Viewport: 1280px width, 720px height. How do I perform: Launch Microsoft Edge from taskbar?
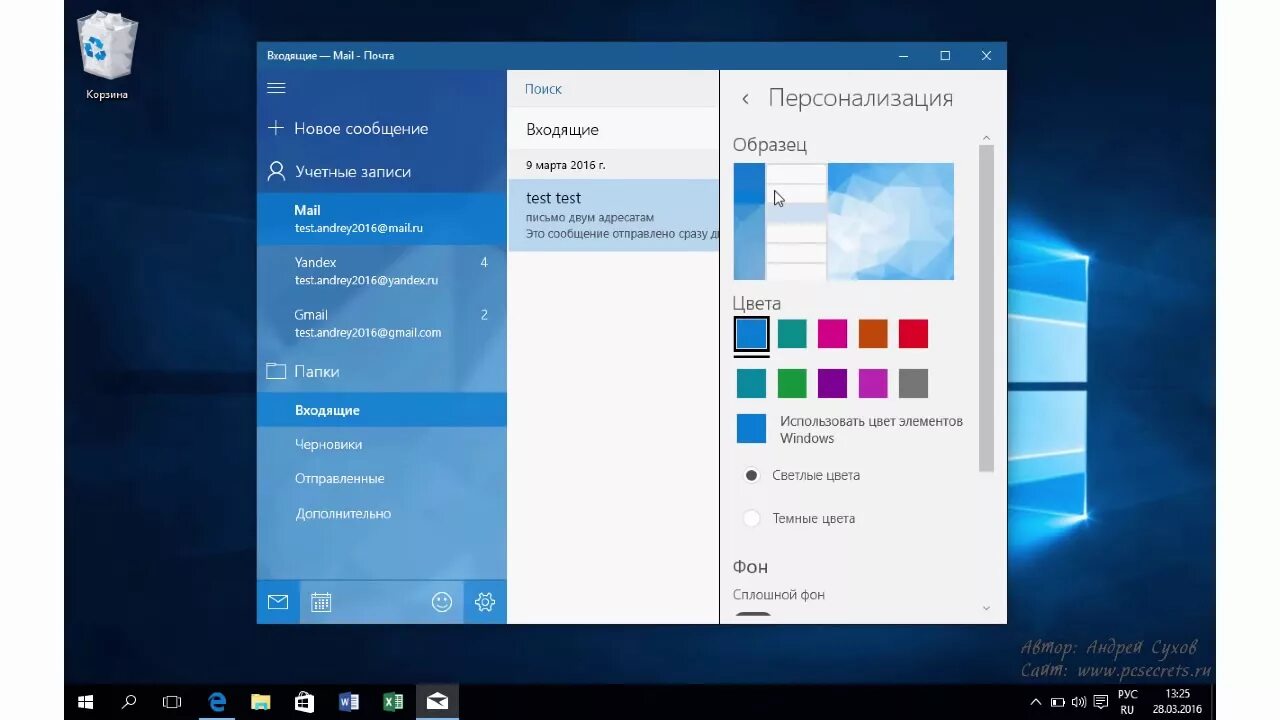(x=217, y=702)
